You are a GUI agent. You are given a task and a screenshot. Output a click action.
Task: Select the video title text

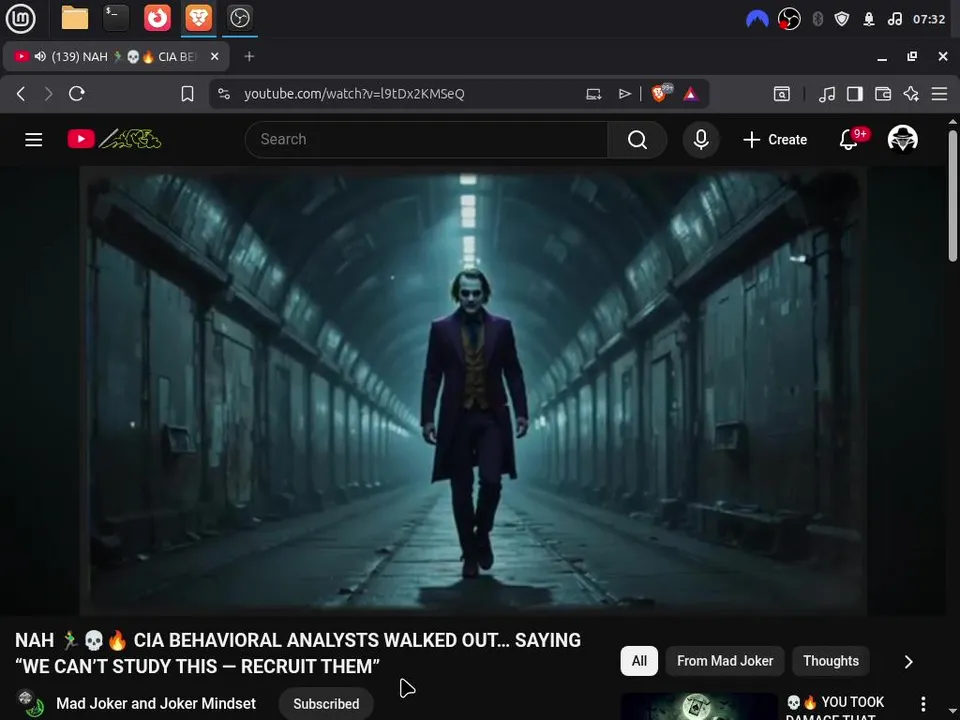298,653
